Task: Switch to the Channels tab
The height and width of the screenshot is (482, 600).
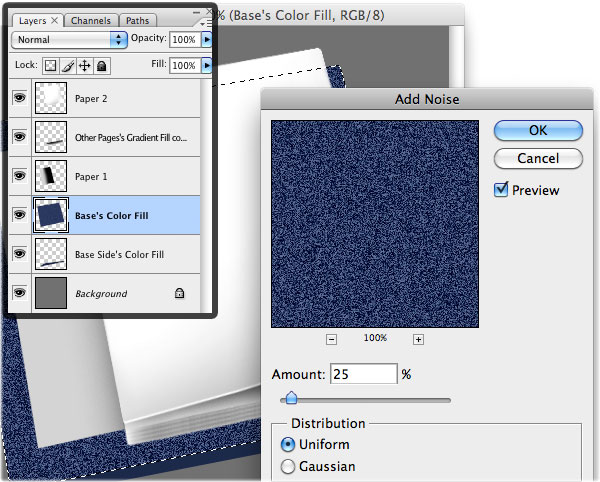Action: click(x=91, y=21)
